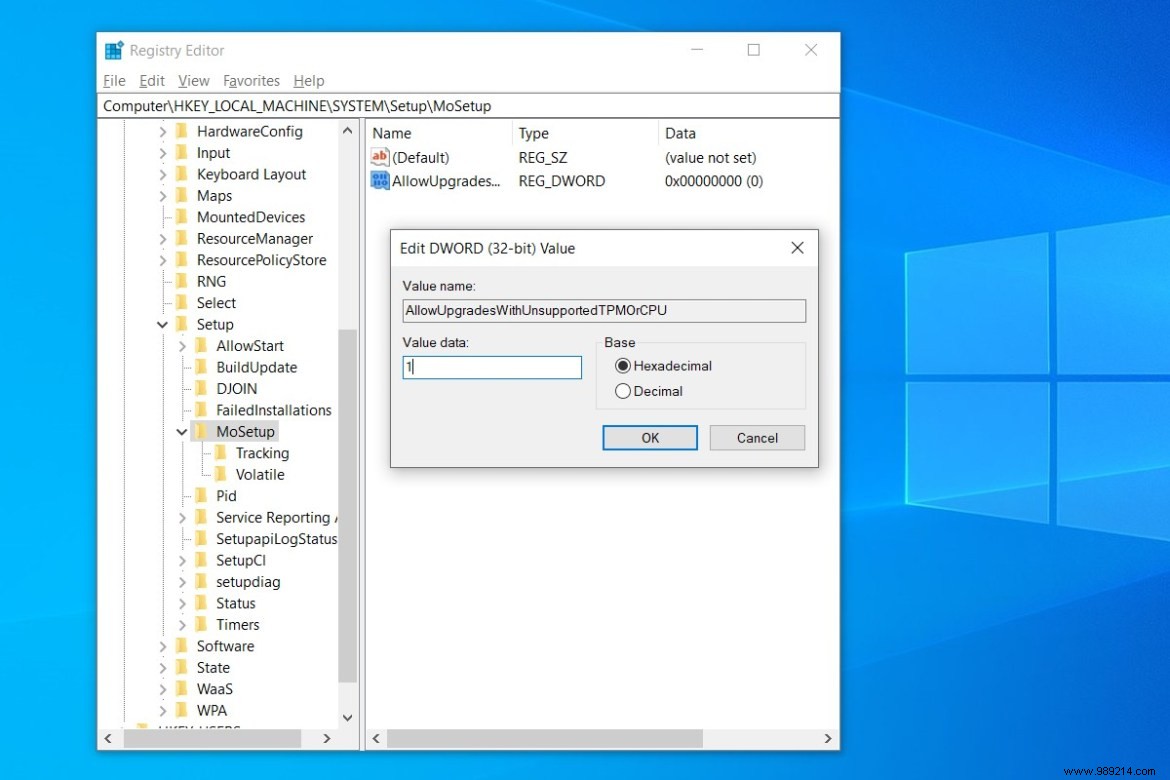Select the Hexadecimal base option

tap(624, 366)
